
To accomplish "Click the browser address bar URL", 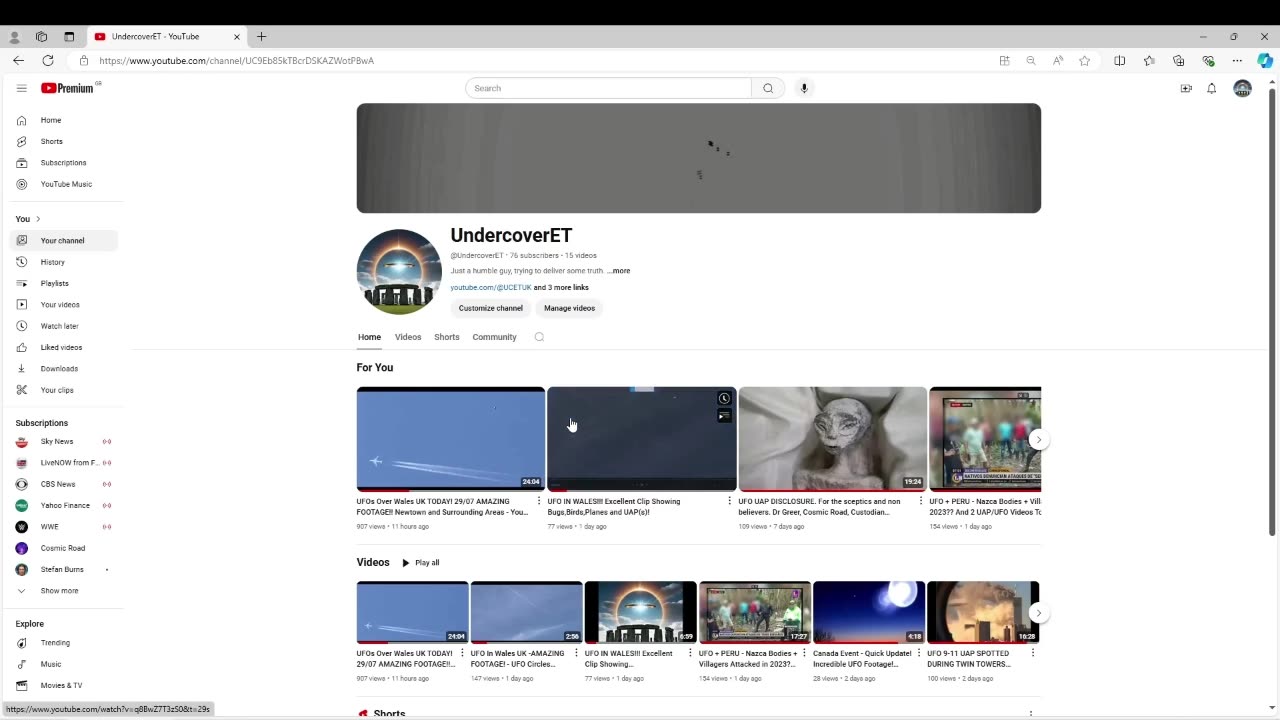I will (236, 60).
